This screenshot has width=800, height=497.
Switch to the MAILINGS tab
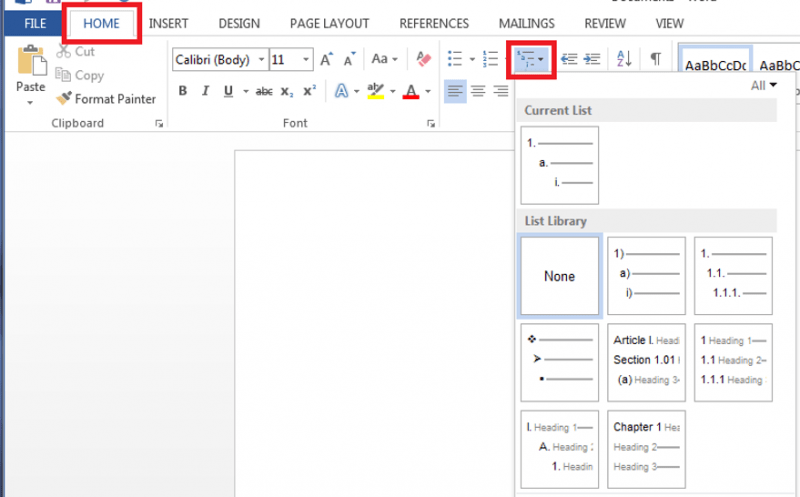(x=527, y=23)
